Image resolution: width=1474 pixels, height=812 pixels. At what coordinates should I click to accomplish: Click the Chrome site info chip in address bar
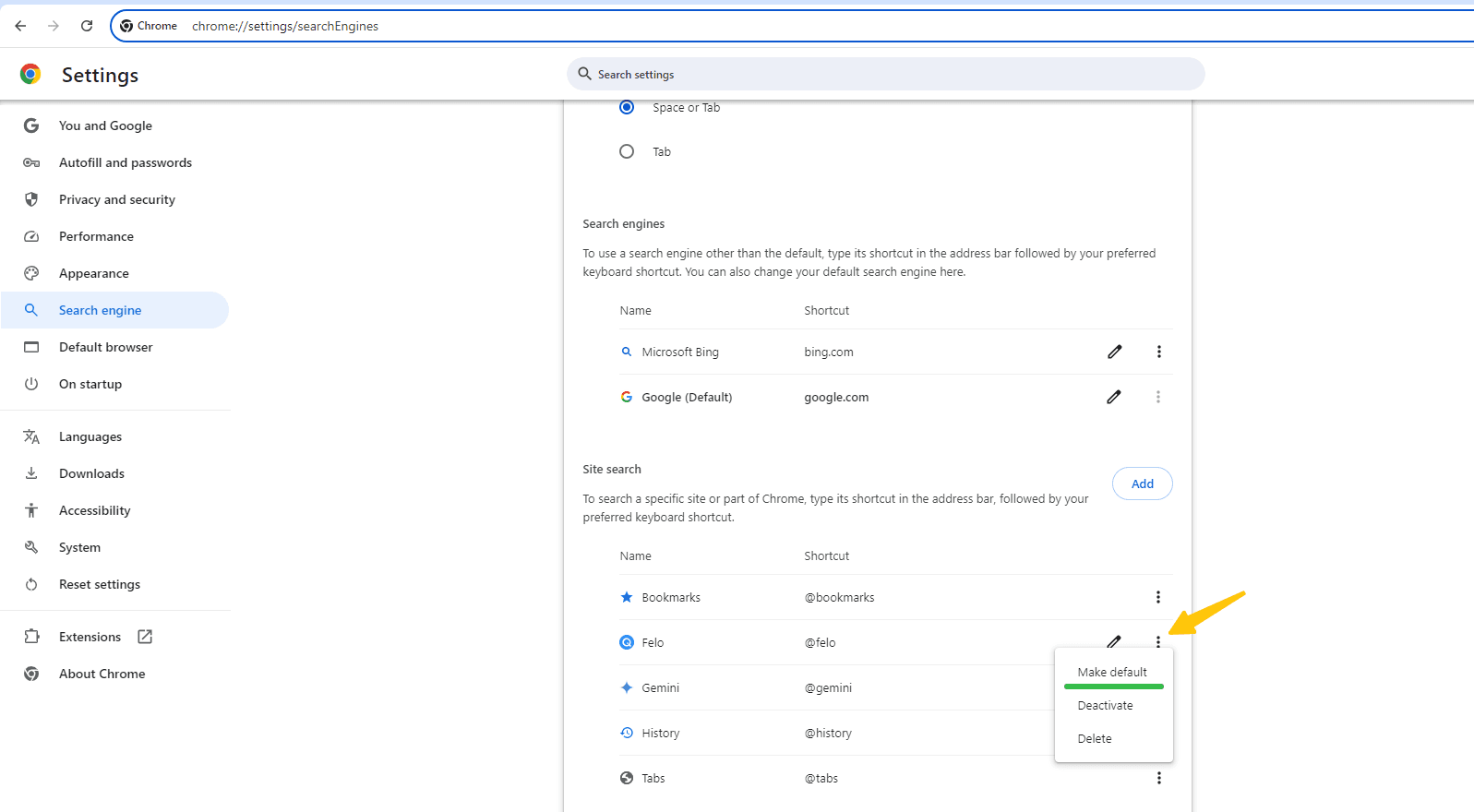point(149,26)
